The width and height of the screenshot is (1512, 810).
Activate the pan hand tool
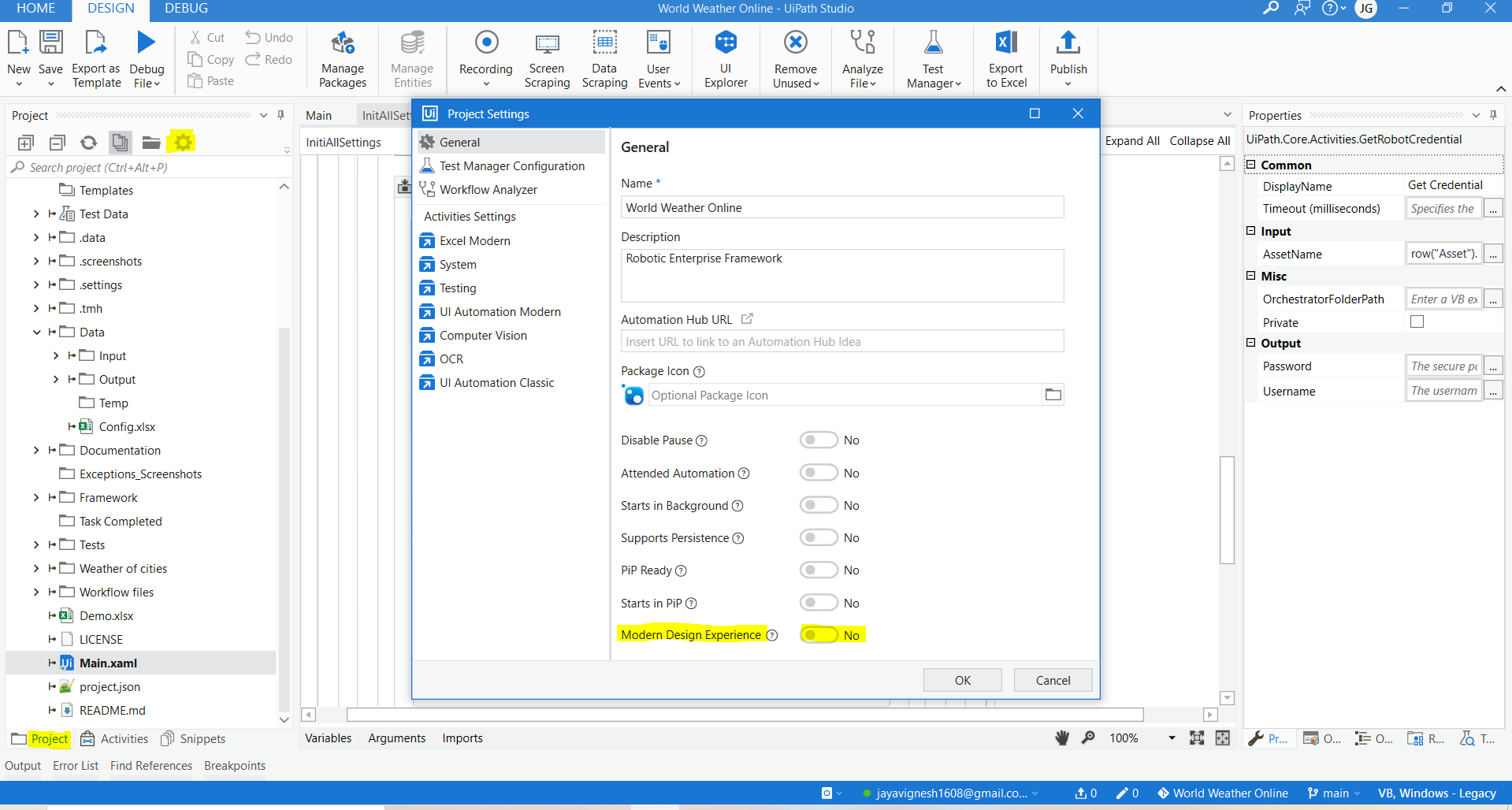coord(1062,738)
